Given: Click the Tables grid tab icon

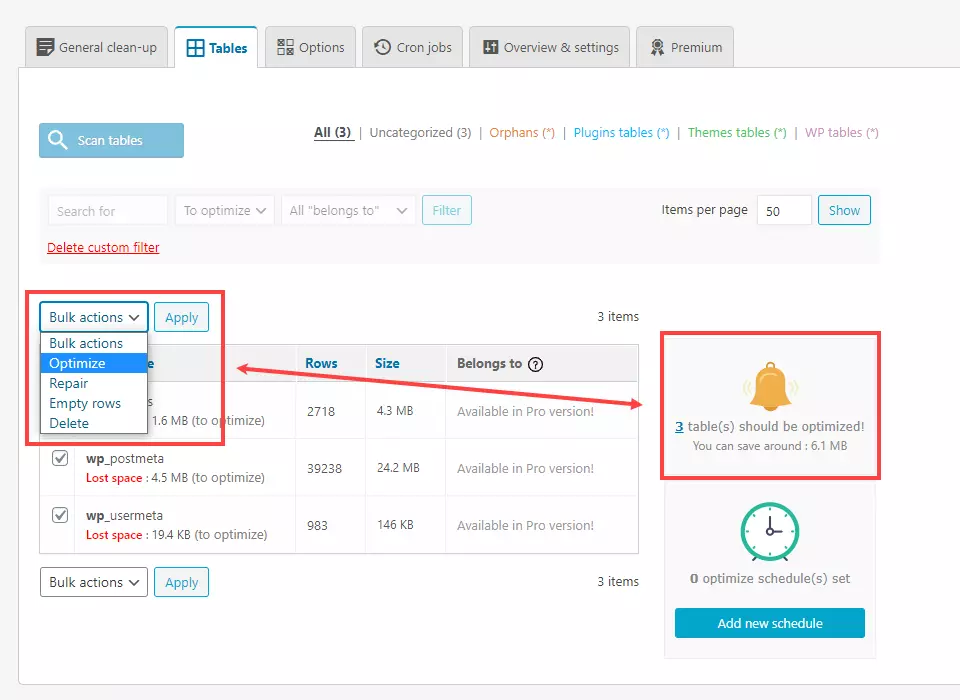Looking at the screenshot, I should (195, 48).
